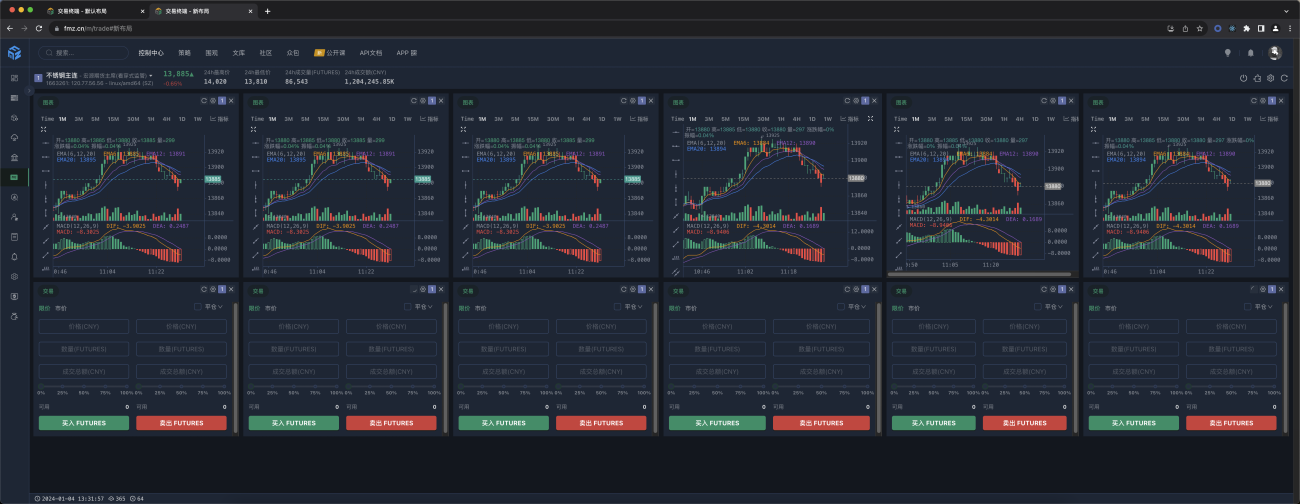Close the second chart panel

441,101
